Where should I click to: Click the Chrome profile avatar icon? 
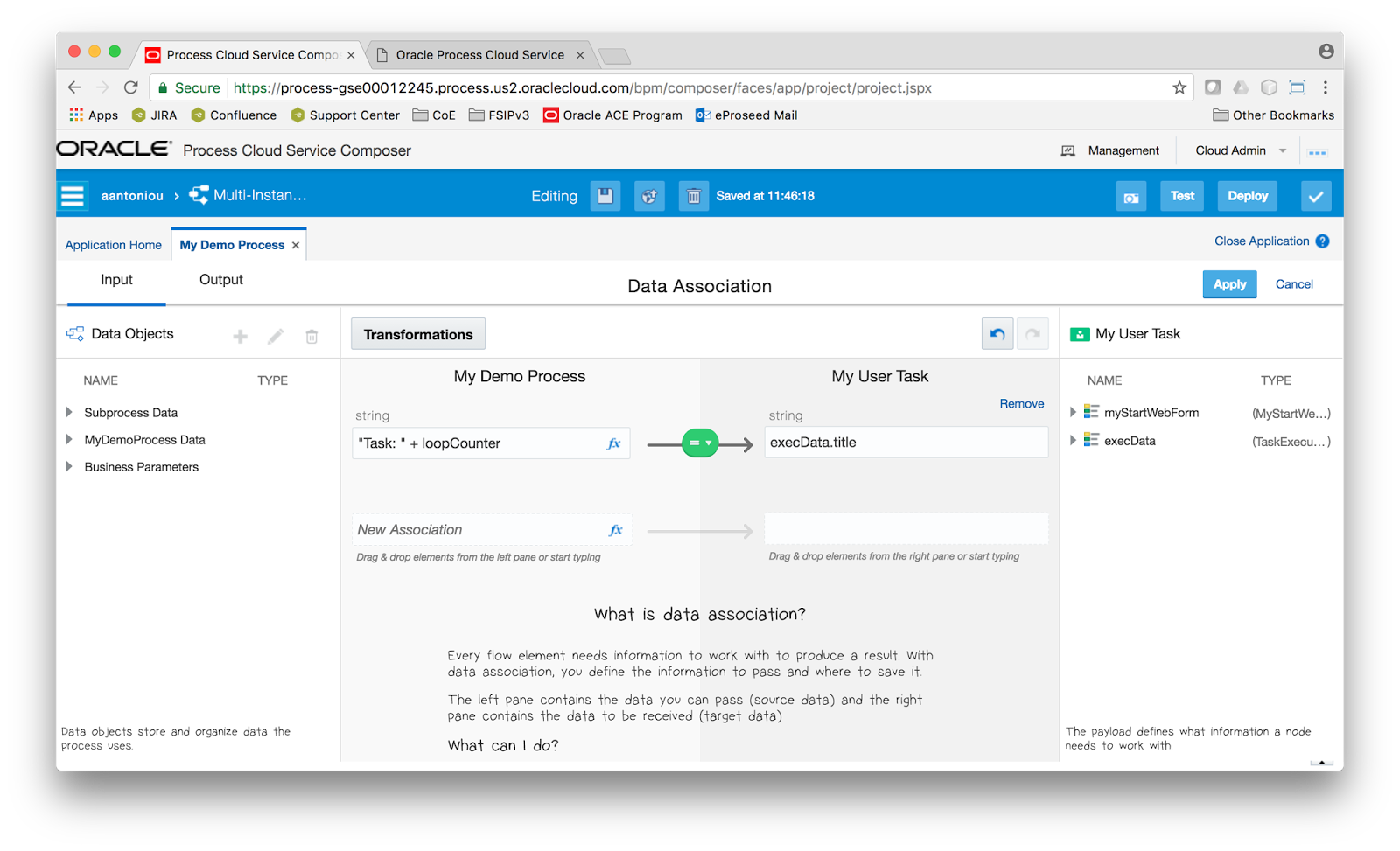[x=1326, y=52]
